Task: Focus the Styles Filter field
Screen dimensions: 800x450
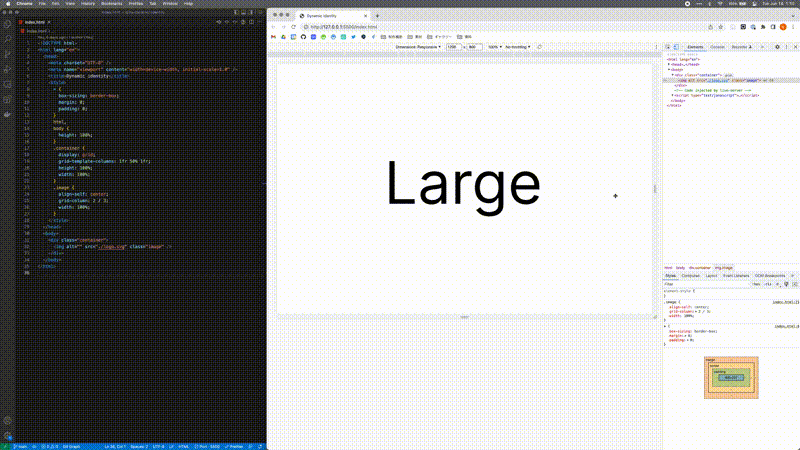Action: coord(706,284)
